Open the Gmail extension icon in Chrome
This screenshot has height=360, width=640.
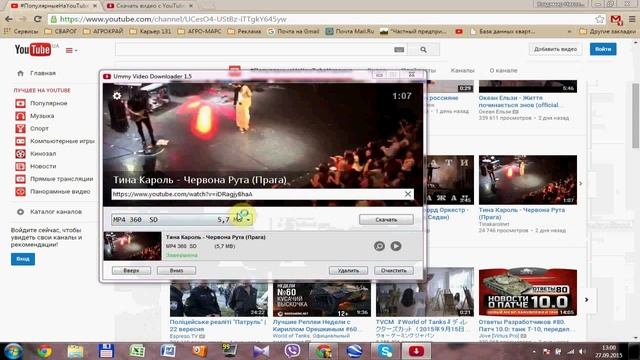click(x=616, y=19)
